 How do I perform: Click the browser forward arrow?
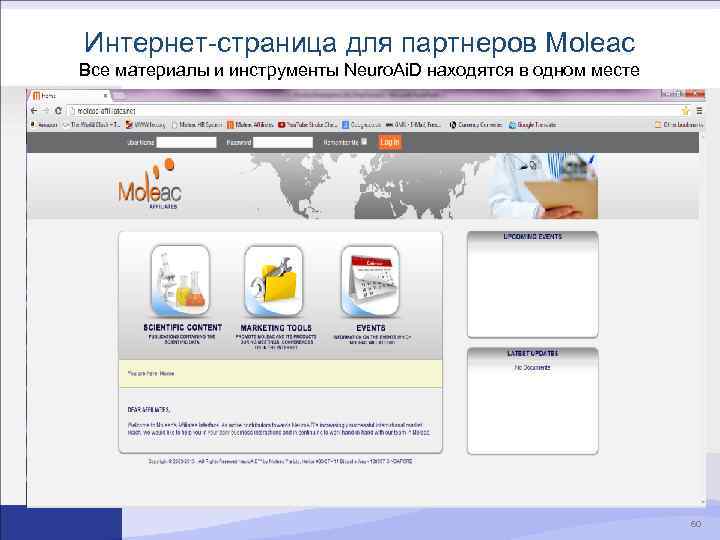(x=45, y=111)
